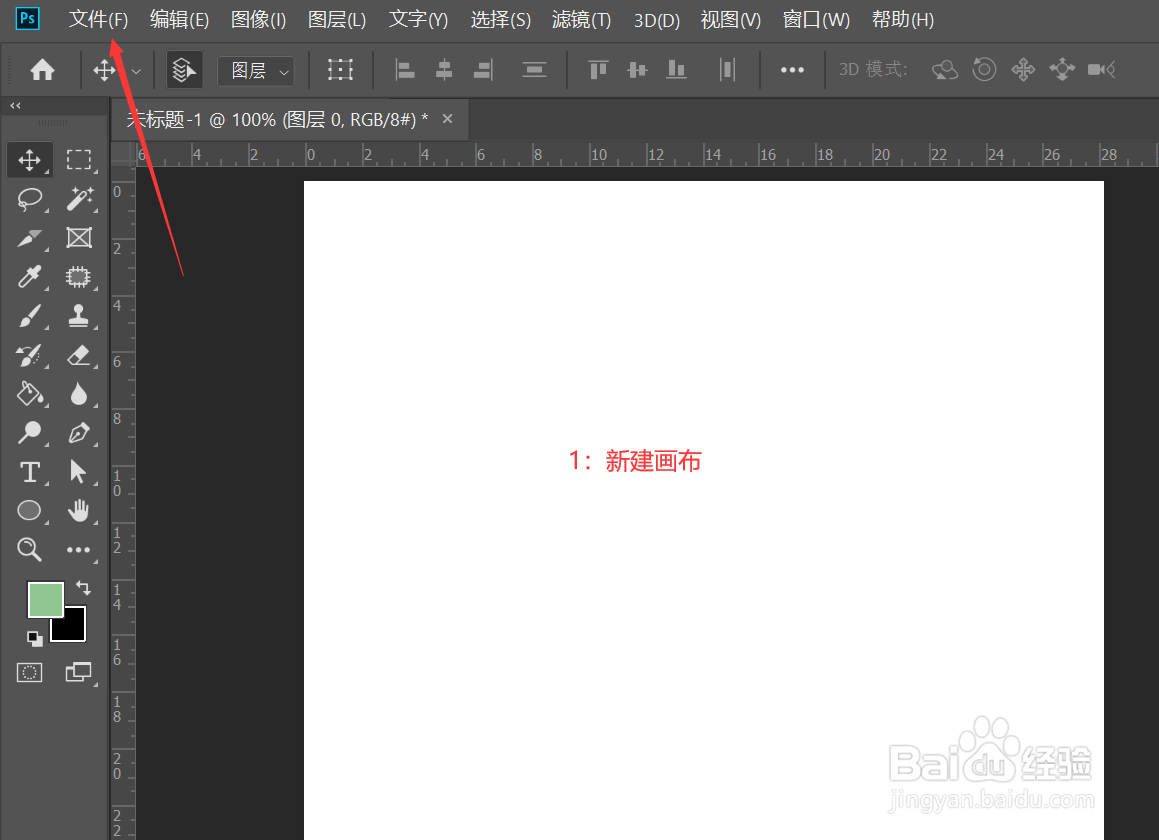Select the Hand tool
1159x840 pixels.
coord(78,510)
